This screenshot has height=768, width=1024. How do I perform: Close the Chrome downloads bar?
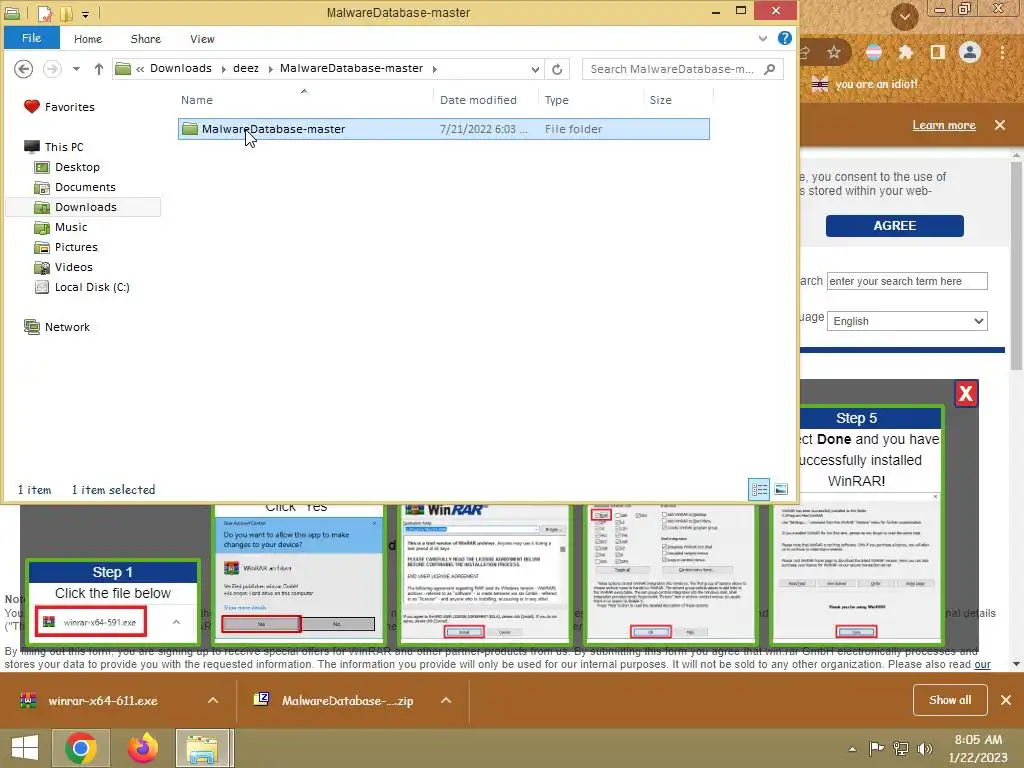1006,700
